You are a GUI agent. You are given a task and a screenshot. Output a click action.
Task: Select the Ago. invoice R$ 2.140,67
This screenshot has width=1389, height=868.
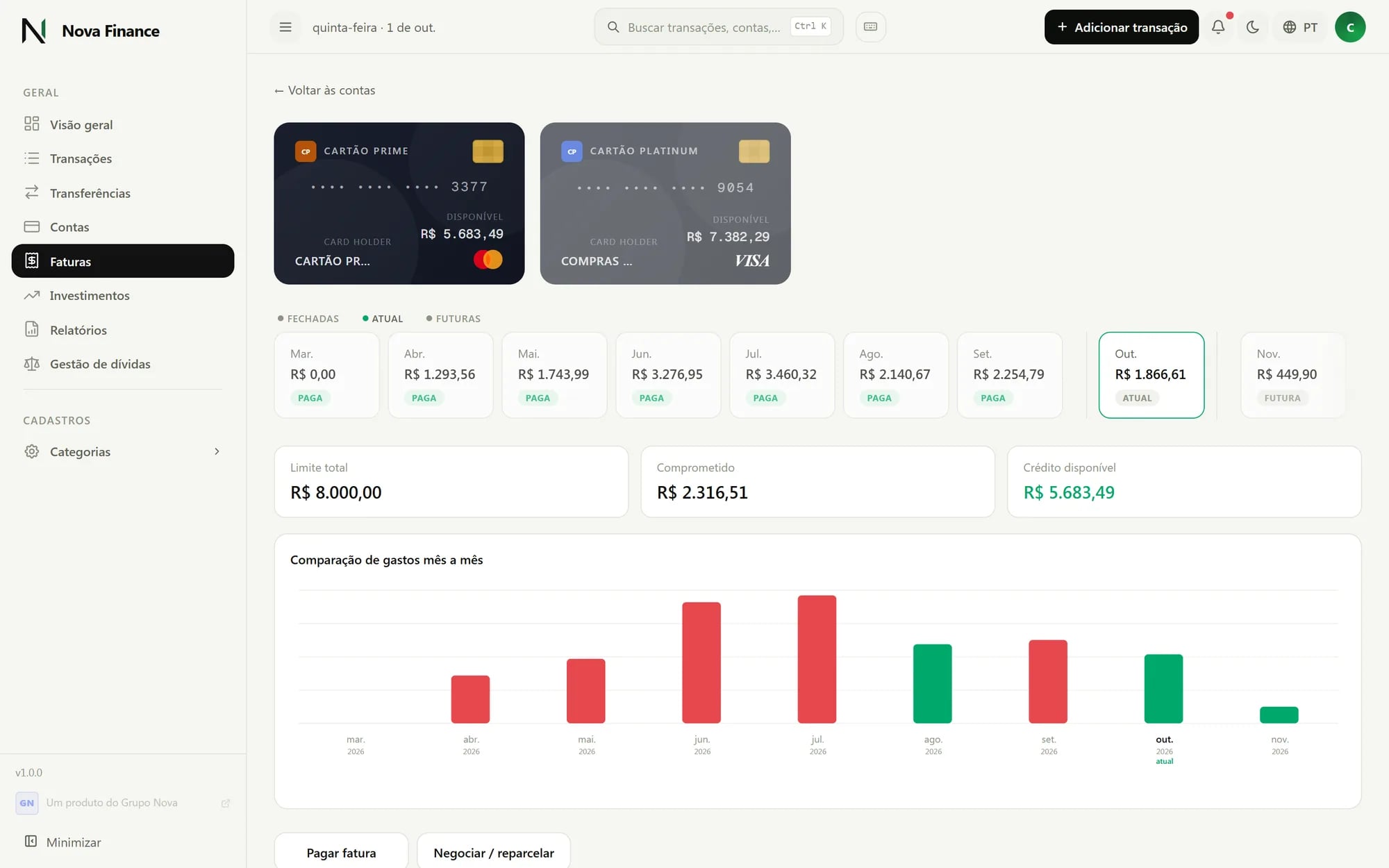[x=896, y=375]
